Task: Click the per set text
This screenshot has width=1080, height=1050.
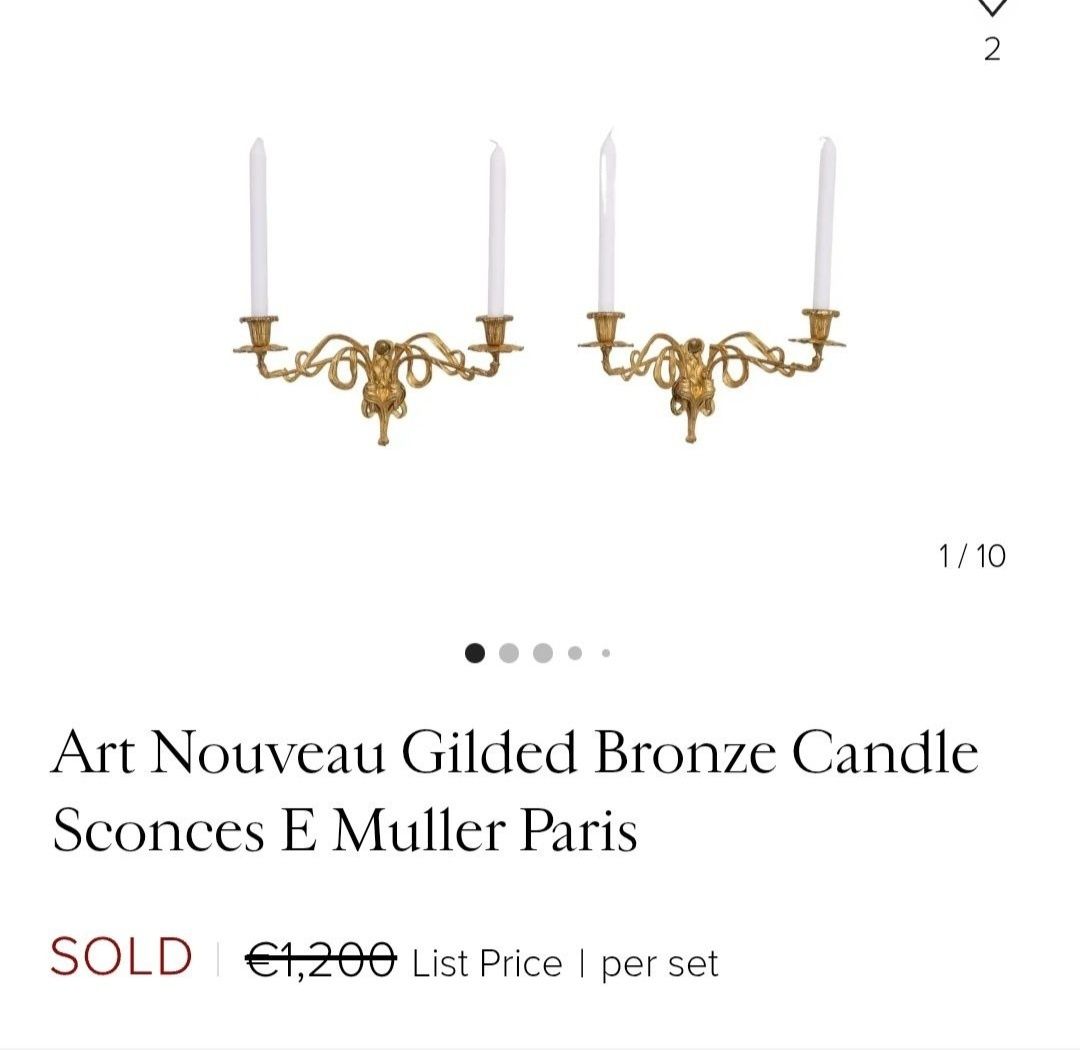Action: pos(660,964)
